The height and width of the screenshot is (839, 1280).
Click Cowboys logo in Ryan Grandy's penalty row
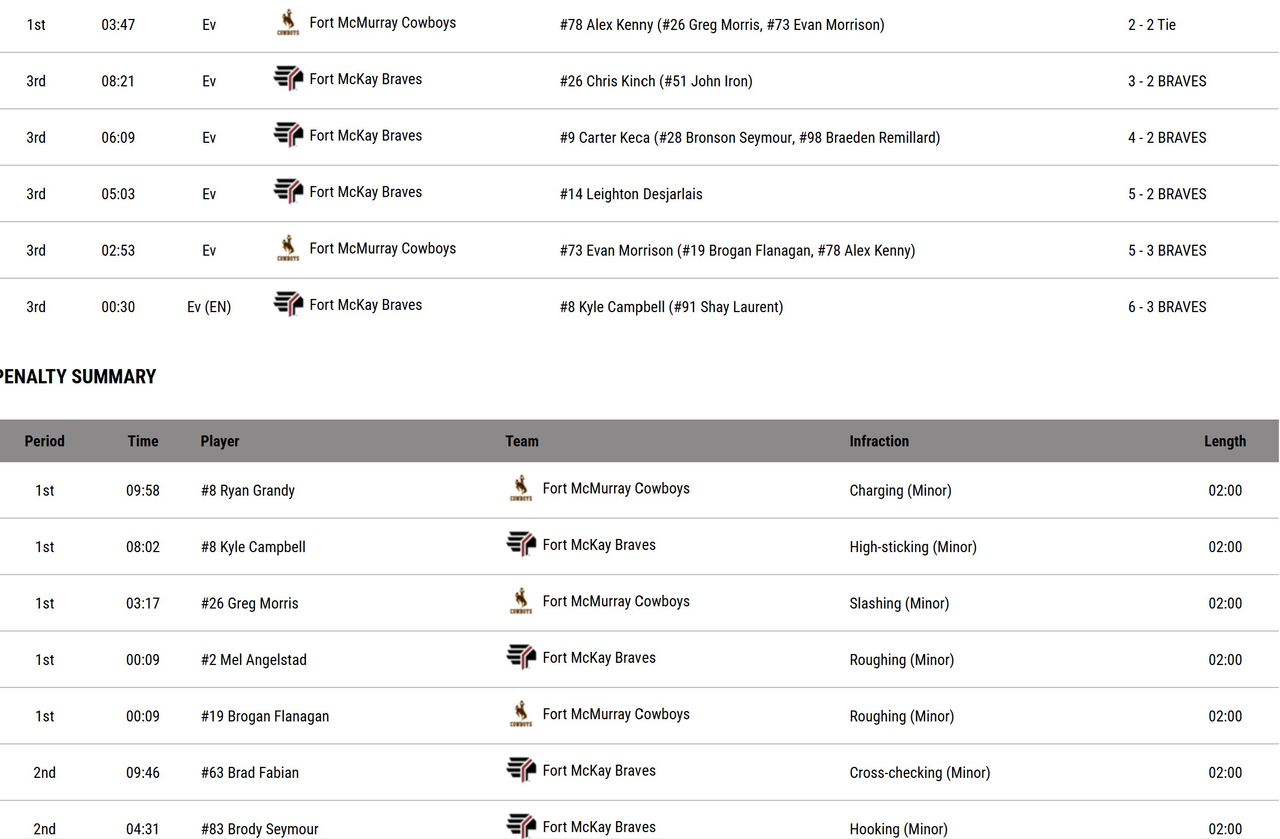[x=521, y=489]
